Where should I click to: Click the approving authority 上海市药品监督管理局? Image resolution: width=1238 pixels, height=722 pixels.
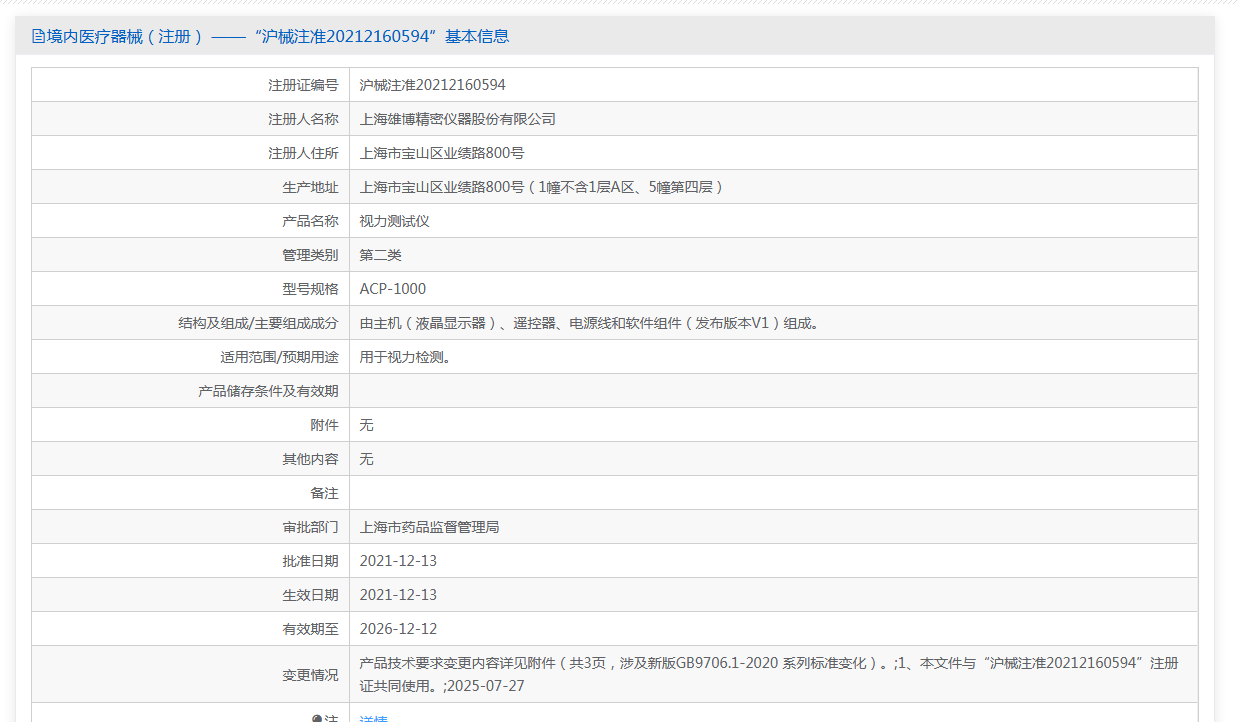click(x=430, y=527)
